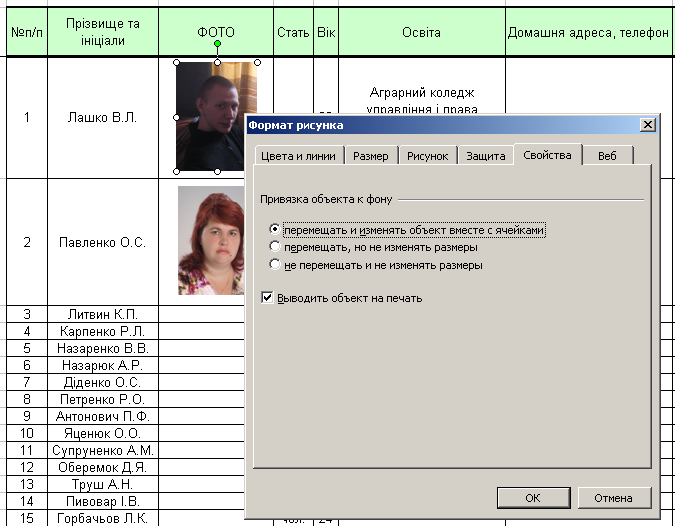Click the bottom-left resize handle of selected photo

[176, 171]
